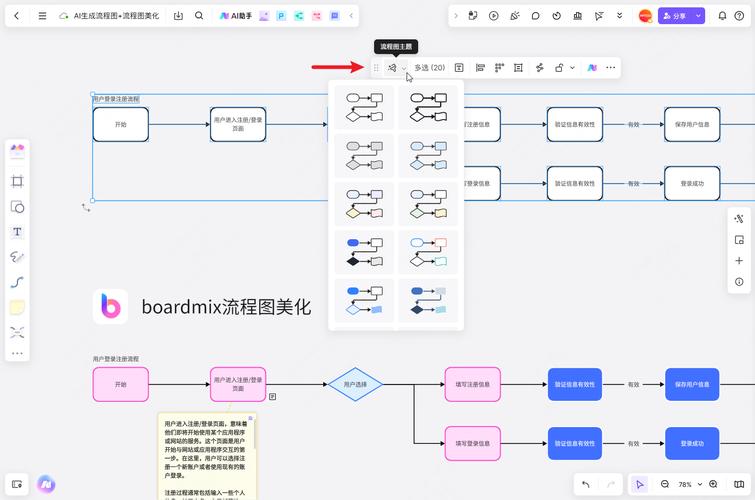Image resolution: width=755 pixels, height=500 pixels.
Task: Select the connector line tool
Action: point(17,282)
